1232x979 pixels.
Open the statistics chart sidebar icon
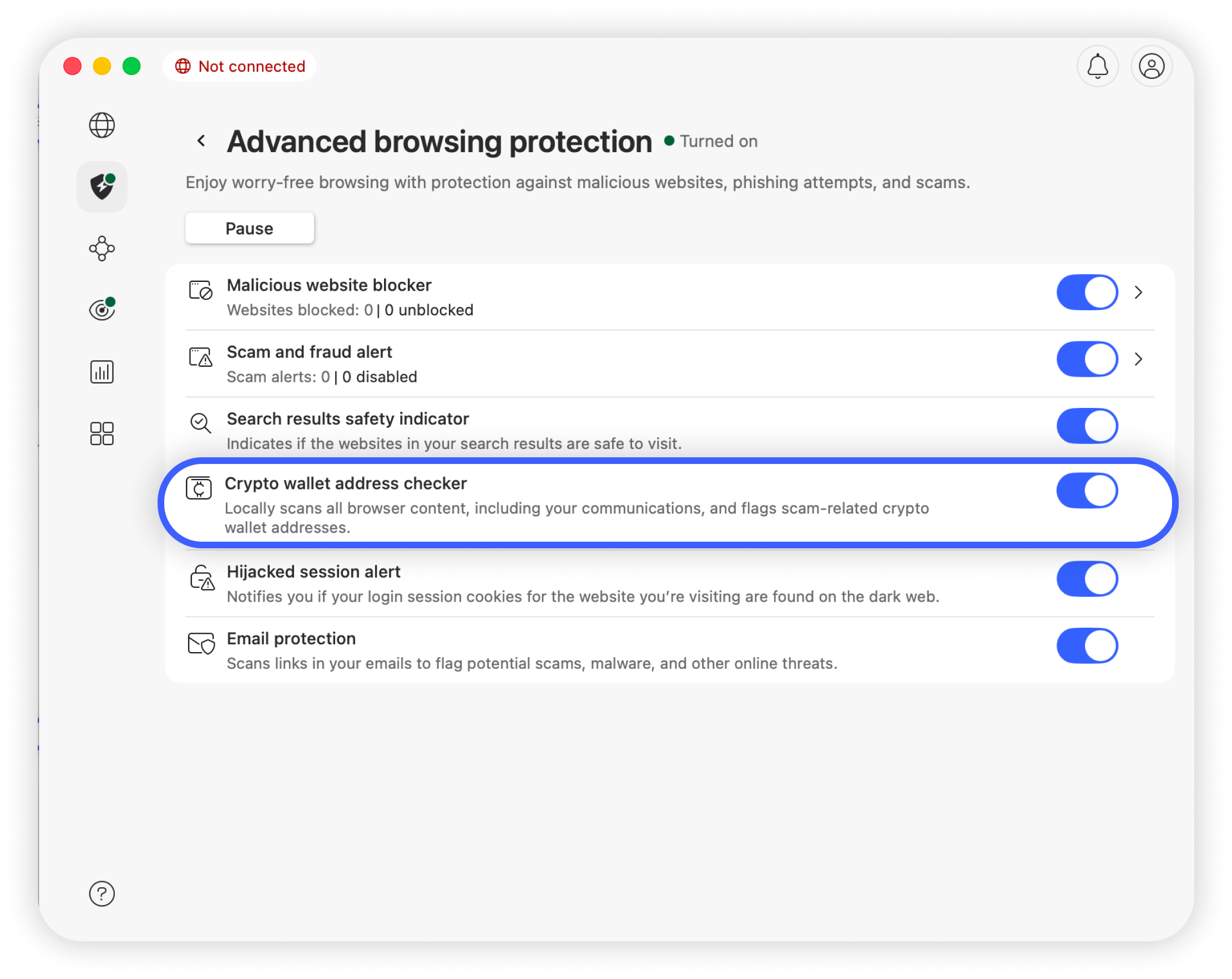(x=102, y=372)
